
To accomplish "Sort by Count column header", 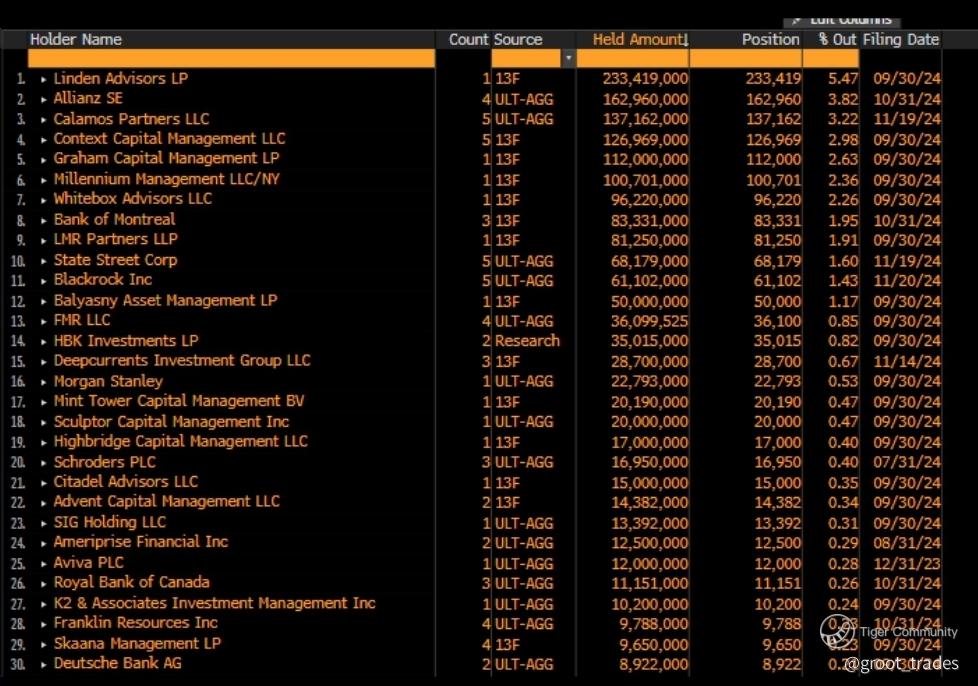I will coord(468,39).
